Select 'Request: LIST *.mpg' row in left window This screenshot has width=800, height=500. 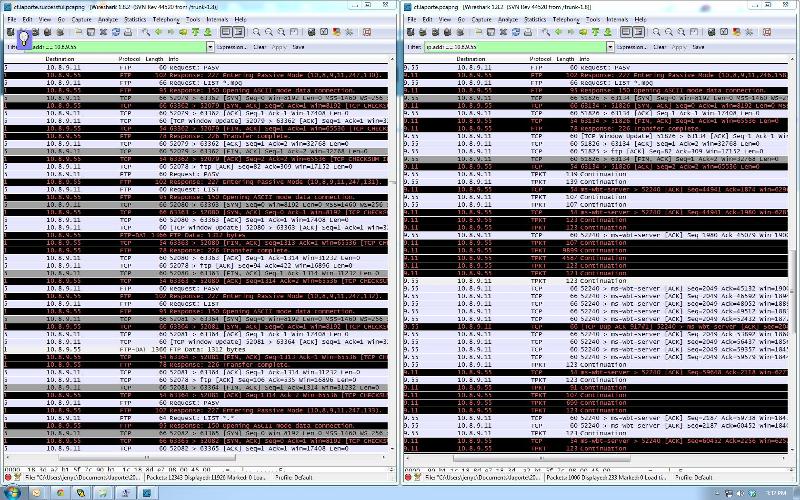coord(195,83)
